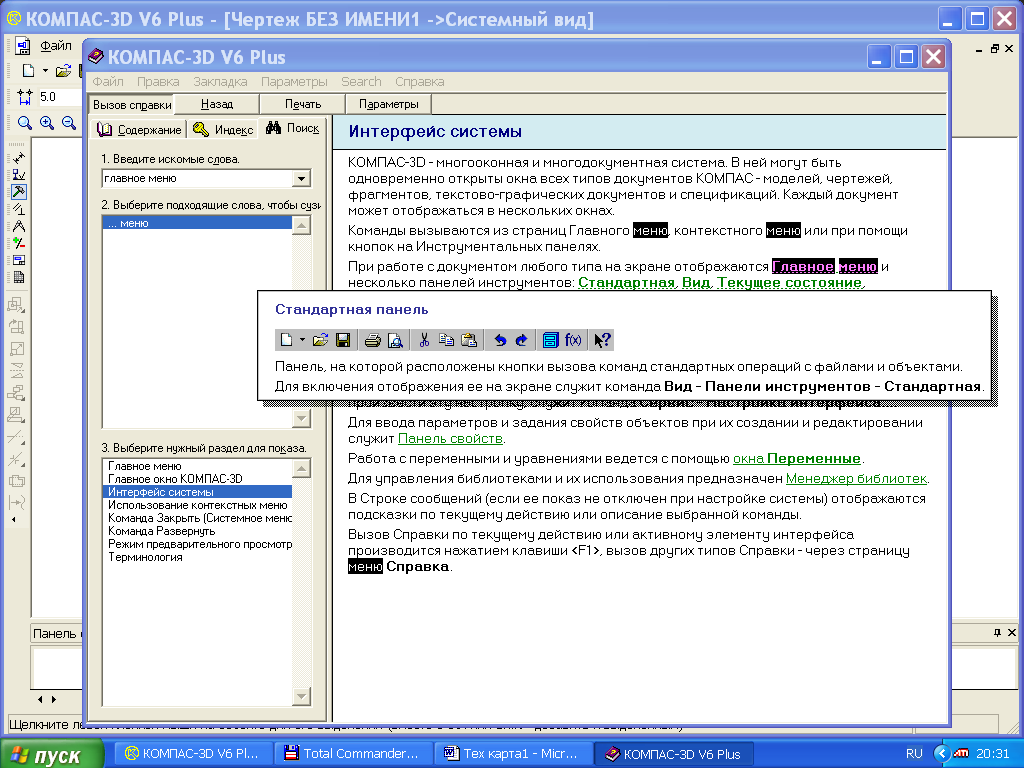Viewport: 1024px width, 768px height.
Task: Switch to the Specification sheet panel icon
Action: tap(19, 277)
